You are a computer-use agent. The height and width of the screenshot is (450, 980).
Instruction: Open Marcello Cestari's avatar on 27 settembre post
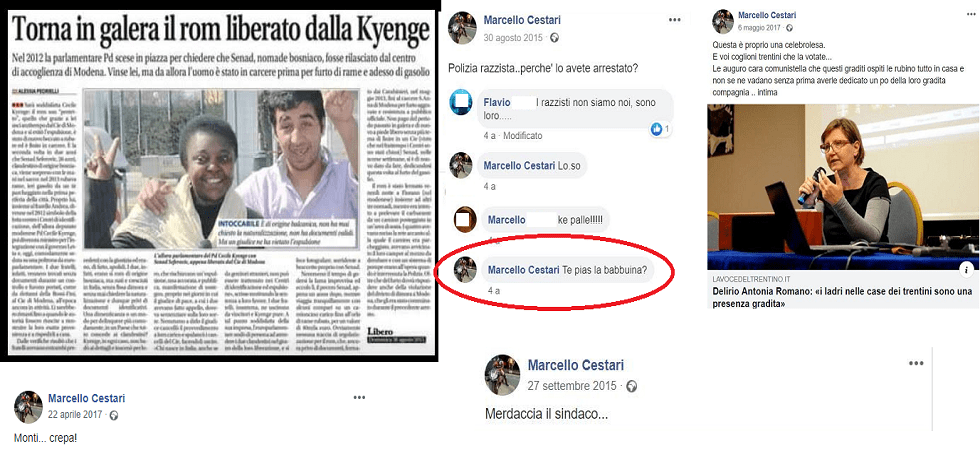(502, 376)
